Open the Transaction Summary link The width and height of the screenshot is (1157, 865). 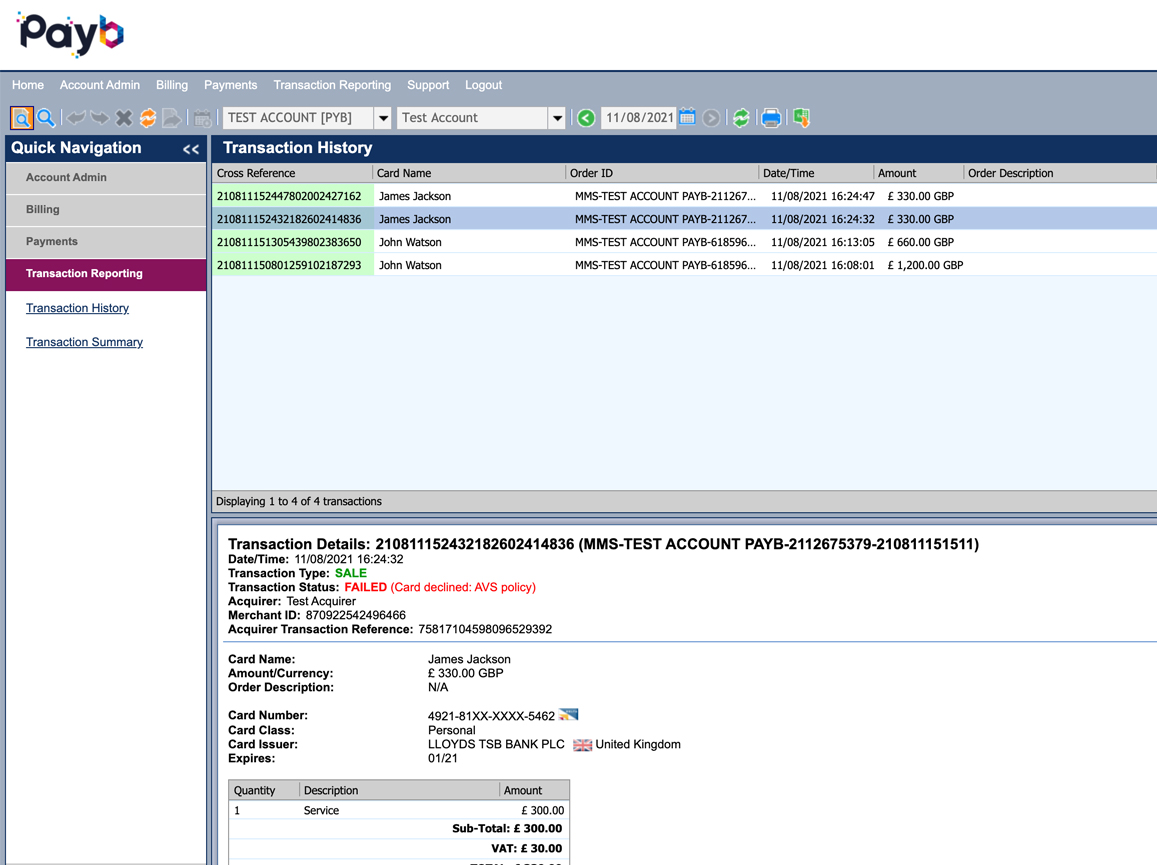(x=84, y=342)
